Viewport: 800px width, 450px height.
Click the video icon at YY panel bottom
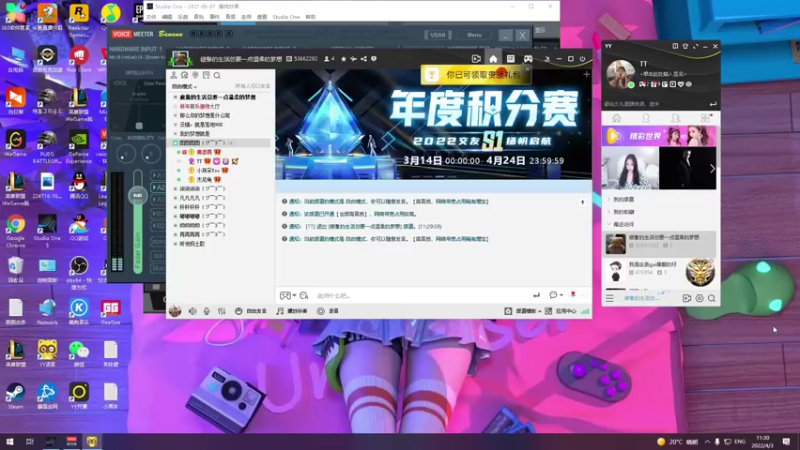[x=687, y=298]
